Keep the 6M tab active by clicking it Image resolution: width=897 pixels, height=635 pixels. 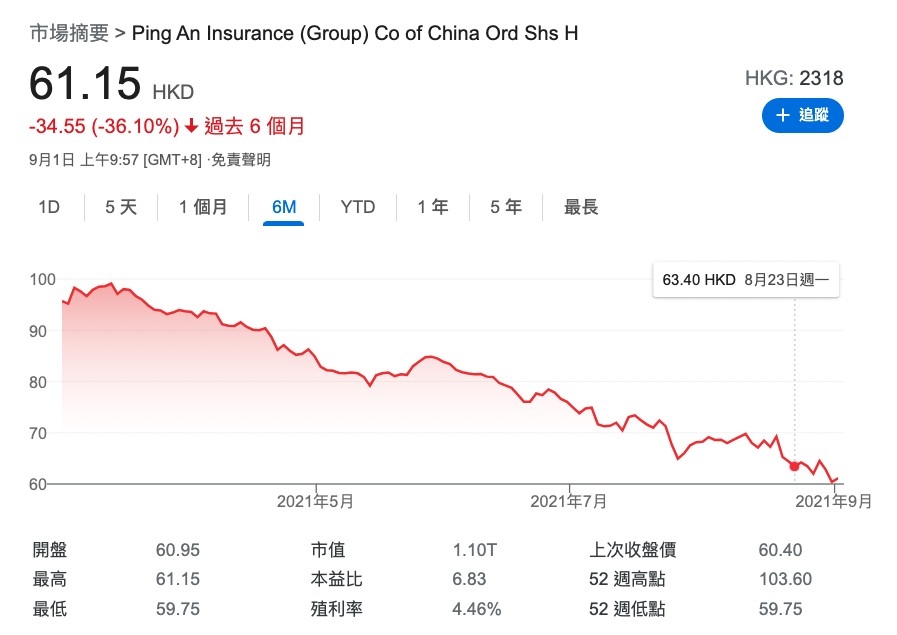(283, 207)
